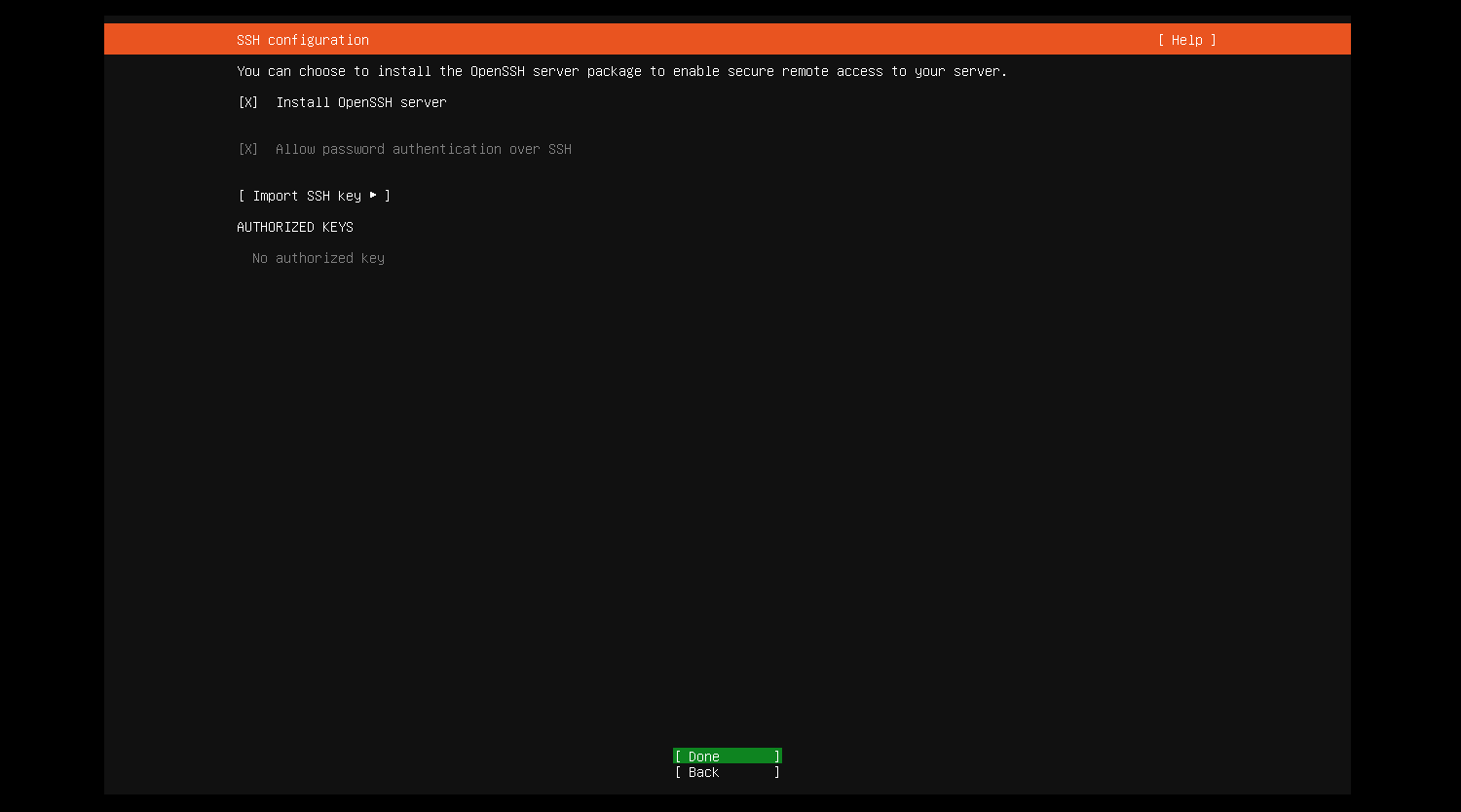Toggle Allow password authentication checkbox

[x=248, y=149]
